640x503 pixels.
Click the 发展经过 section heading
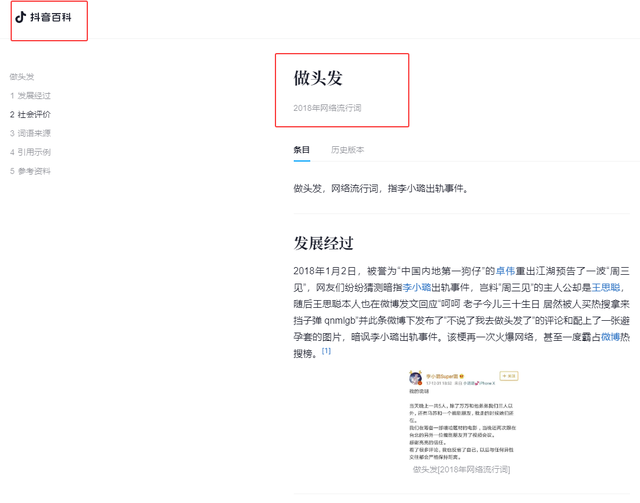[x=323, y=243]
